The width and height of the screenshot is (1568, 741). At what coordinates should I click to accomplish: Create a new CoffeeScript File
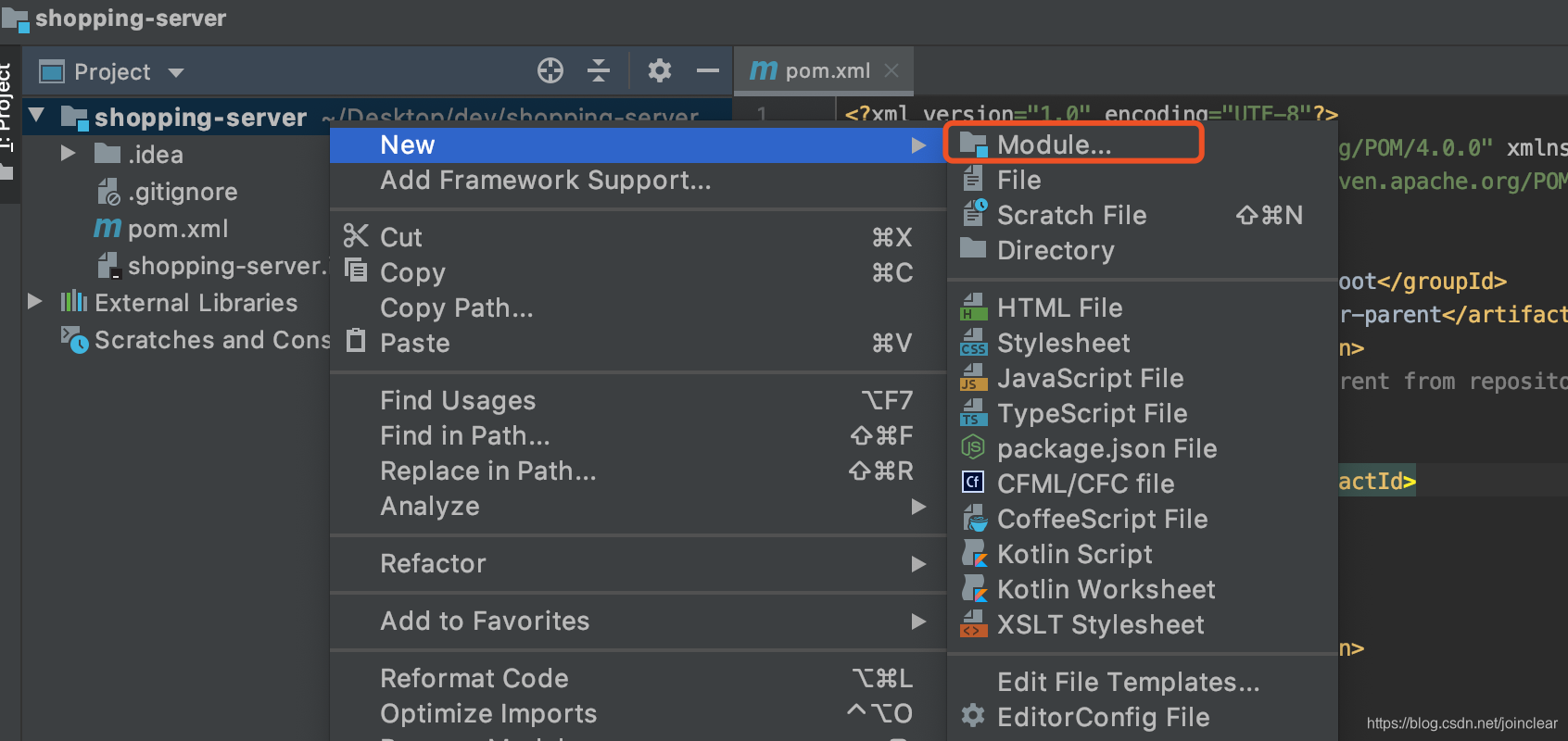tap(1143, 519)
